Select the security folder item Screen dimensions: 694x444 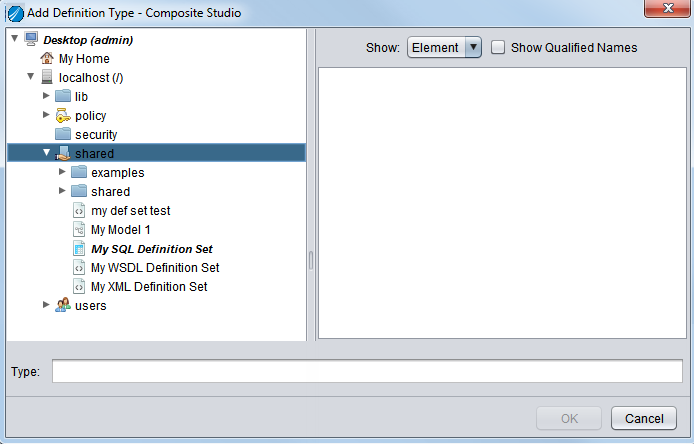click(x=96, y=135)
